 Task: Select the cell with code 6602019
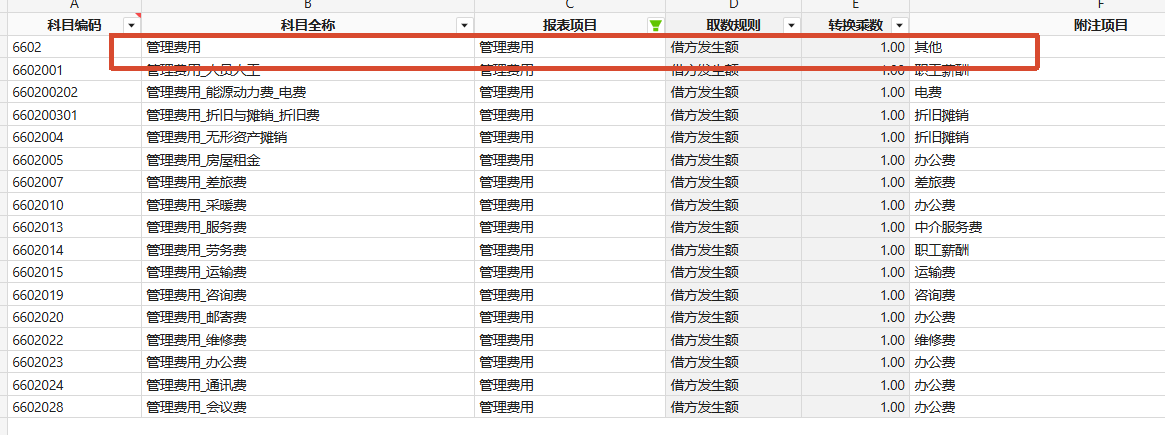coord(74,295)
